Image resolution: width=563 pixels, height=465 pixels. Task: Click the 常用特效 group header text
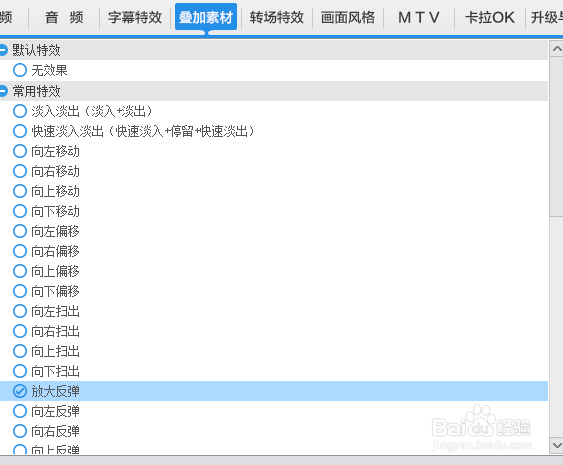(36, 91)
